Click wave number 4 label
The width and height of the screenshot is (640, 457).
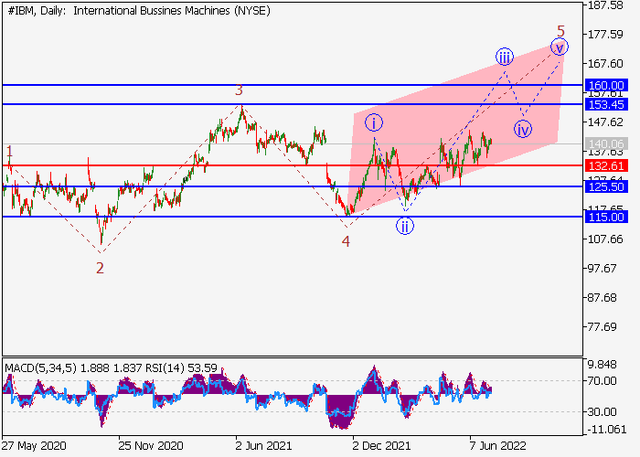point(346,242)
